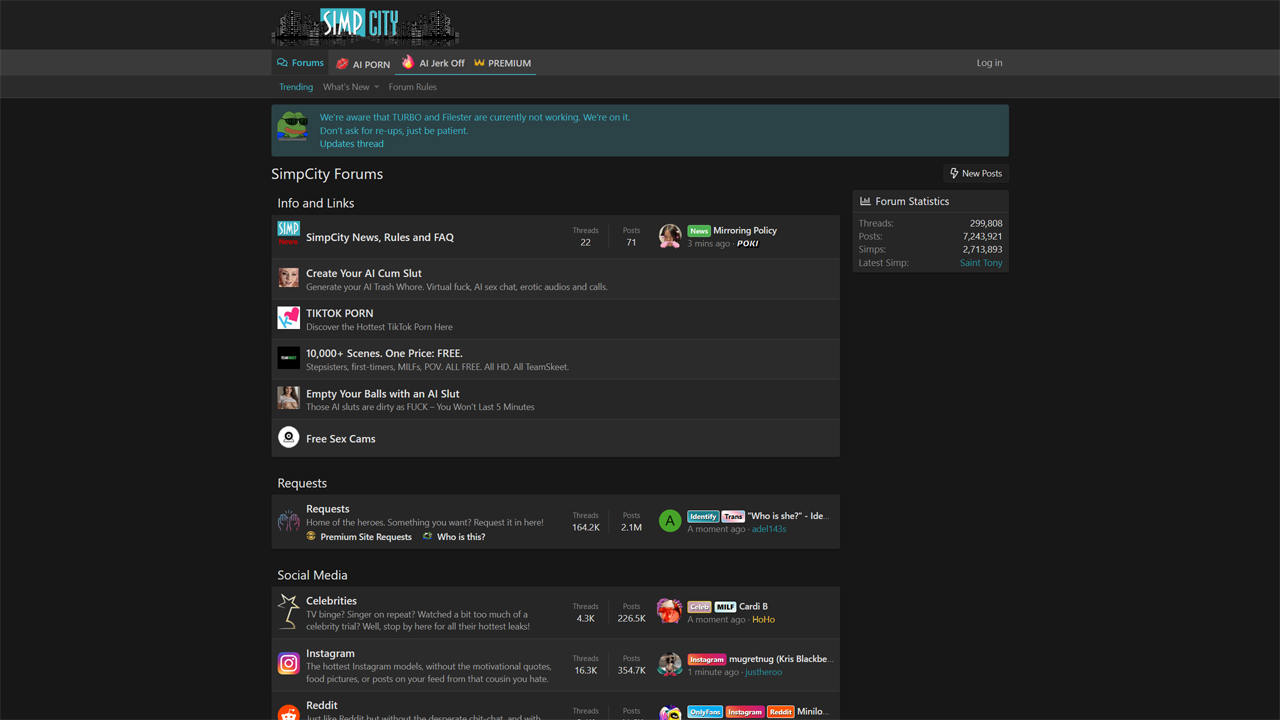The width and height of the screenshot is (1280, 720).
Task: Click the Celebrities star icon
Action: coord(288,611)
